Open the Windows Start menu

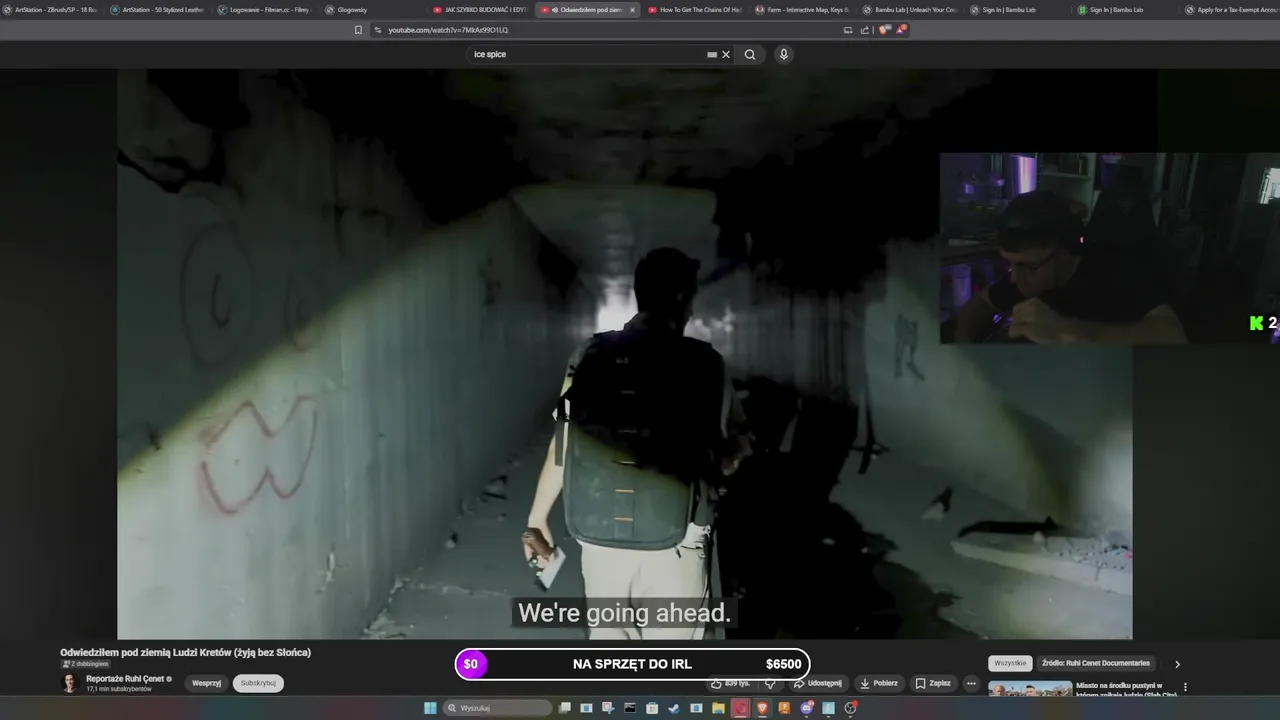point(430,708)
